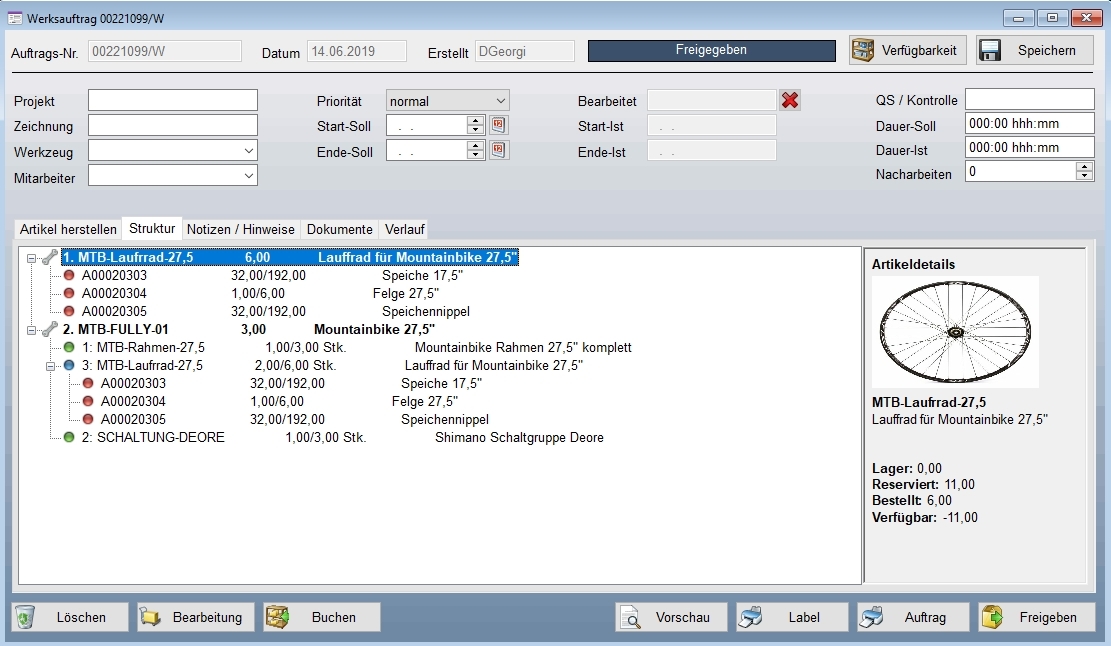
Task: Click the red X next to Bearbeitet
Action: pyautogui.click(x=790, y=101)
